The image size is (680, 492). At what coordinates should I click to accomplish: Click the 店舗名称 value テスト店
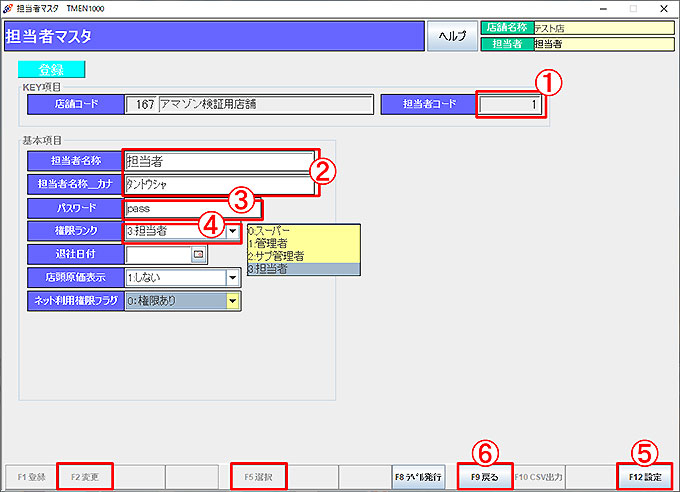[x=604, y=28]
